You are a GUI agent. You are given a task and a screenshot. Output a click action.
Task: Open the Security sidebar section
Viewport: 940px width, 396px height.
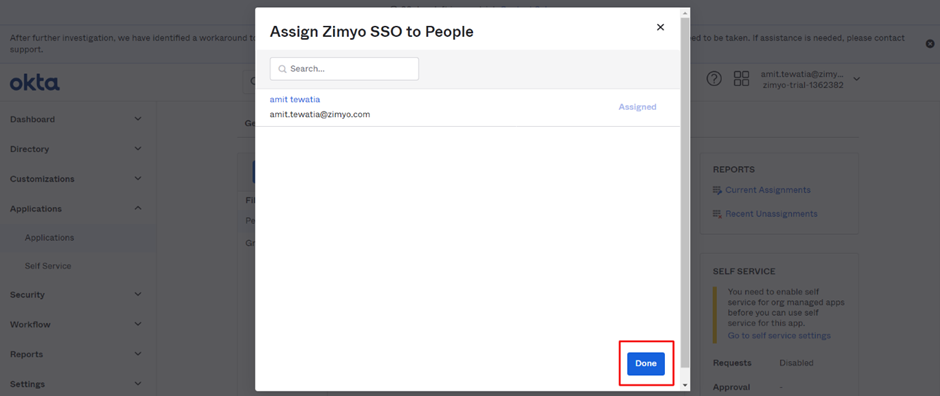(x=27, y=295)
